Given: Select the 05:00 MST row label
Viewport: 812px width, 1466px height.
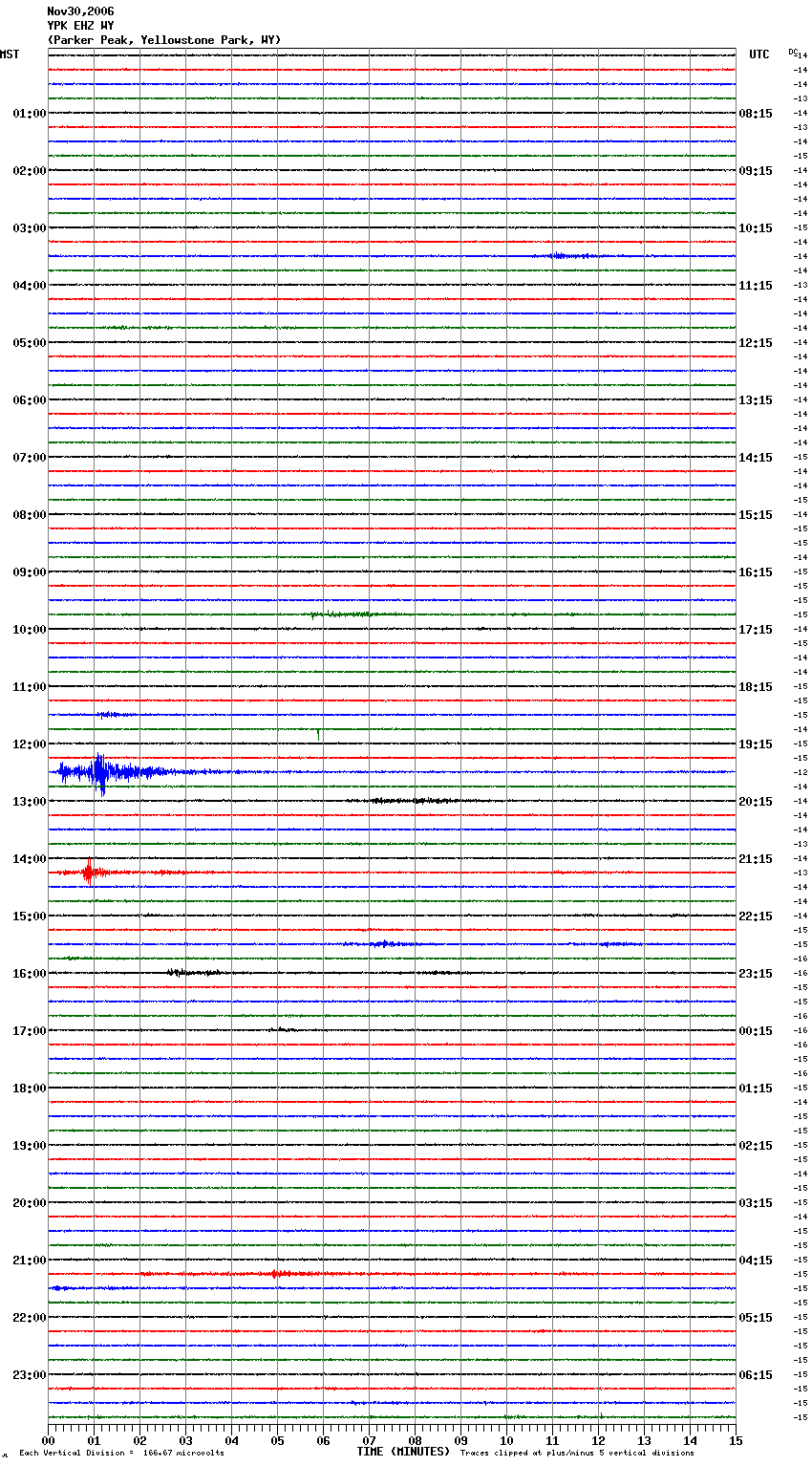Looking at the screenshot, I should point(30,343).
